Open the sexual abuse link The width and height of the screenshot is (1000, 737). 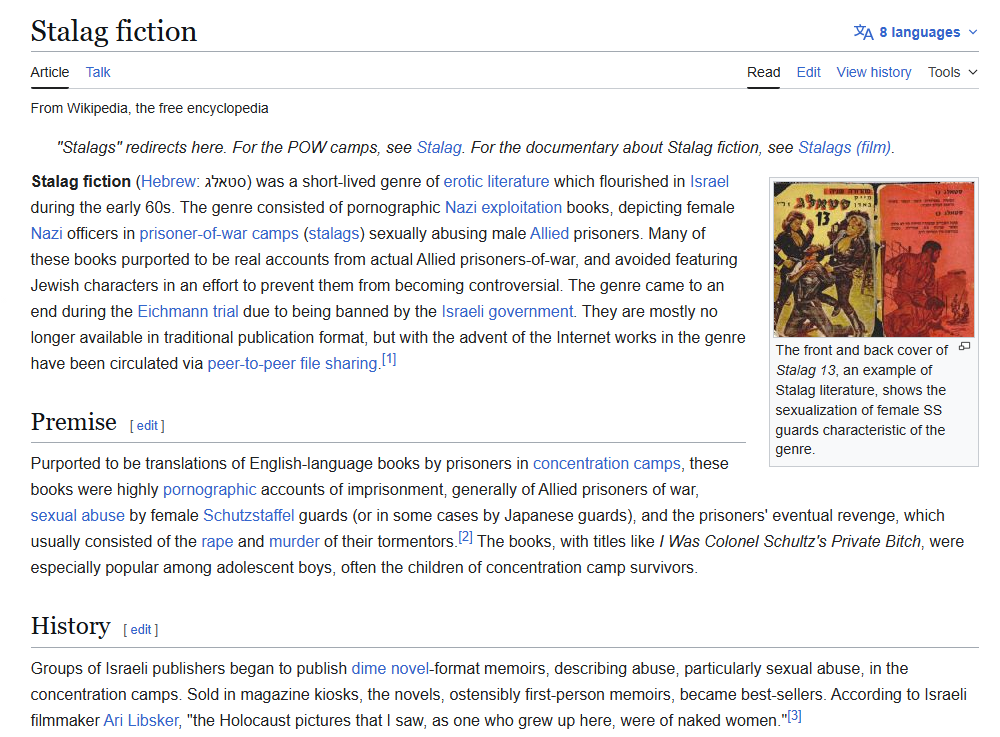[x=78, y=516]
